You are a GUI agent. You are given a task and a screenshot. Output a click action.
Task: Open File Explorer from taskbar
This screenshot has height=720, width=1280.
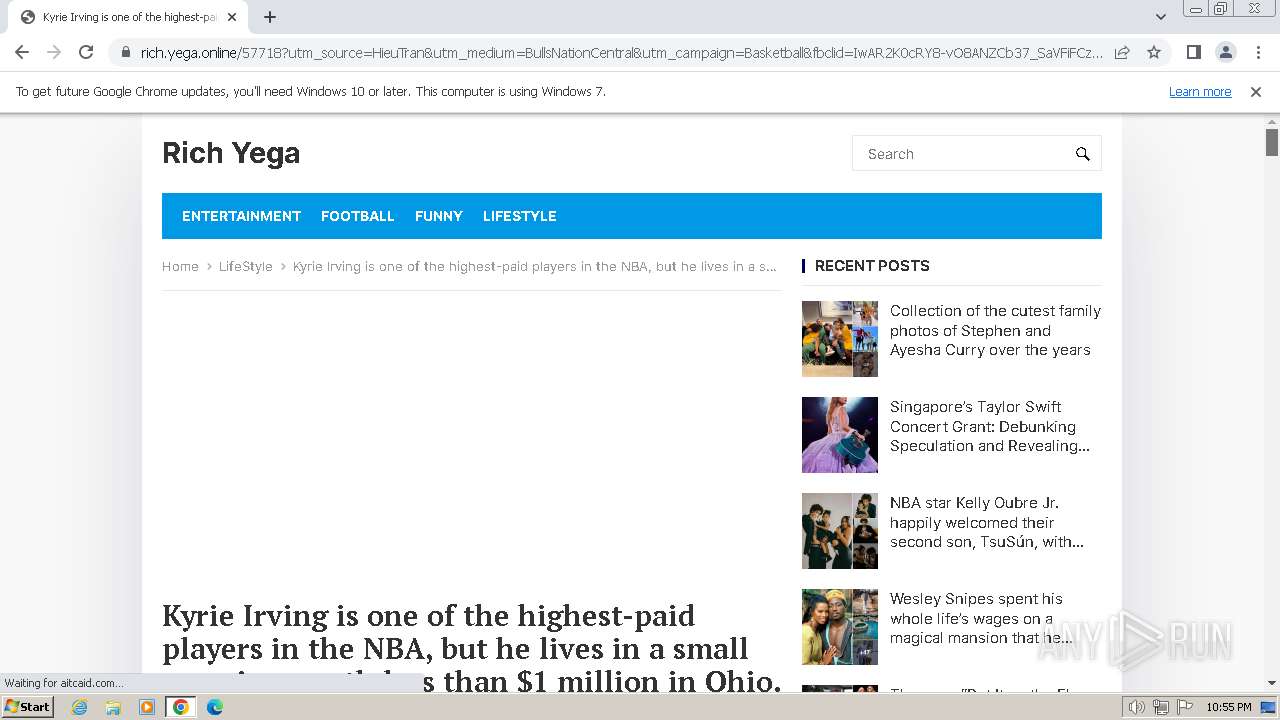point(113,707)
